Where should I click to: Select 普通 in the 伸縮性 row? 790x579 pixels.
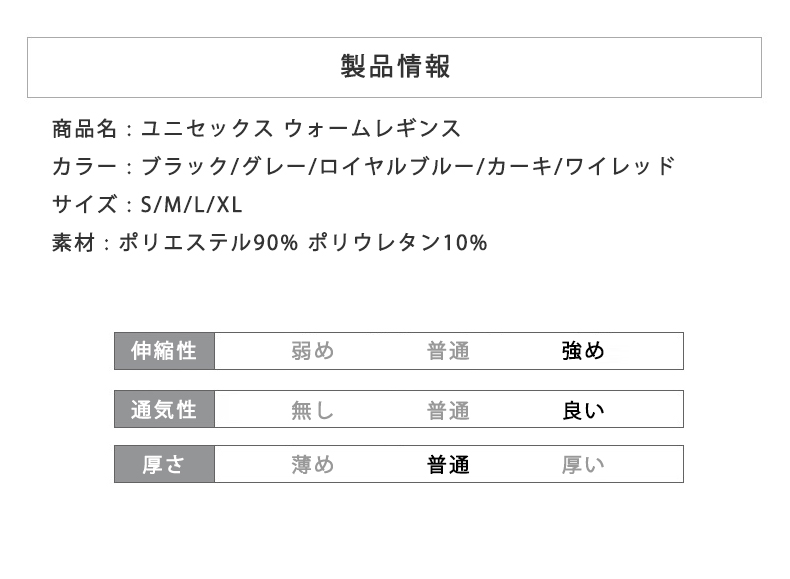click(x=448, y=351)
